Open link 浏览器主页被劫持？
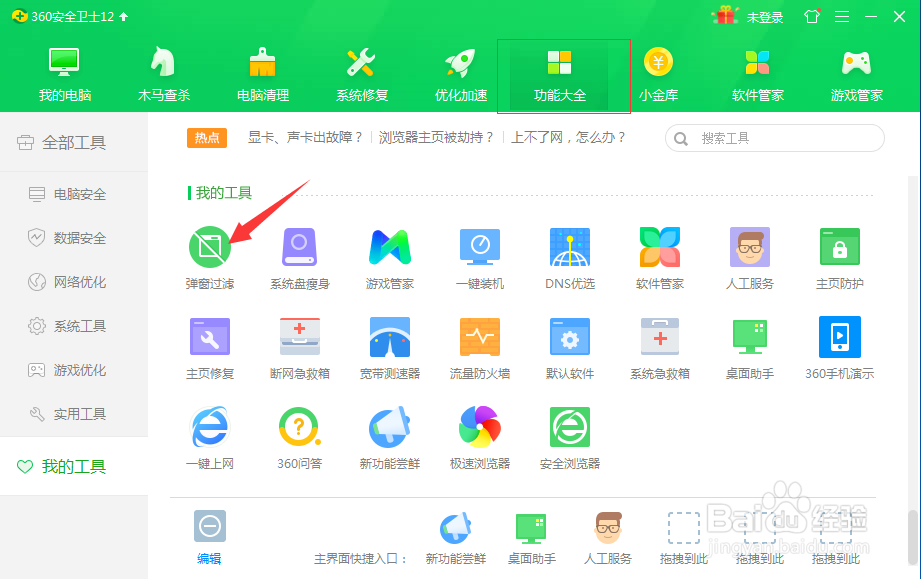921x579 pixels. pyautogui.click(x=436, y=138)
